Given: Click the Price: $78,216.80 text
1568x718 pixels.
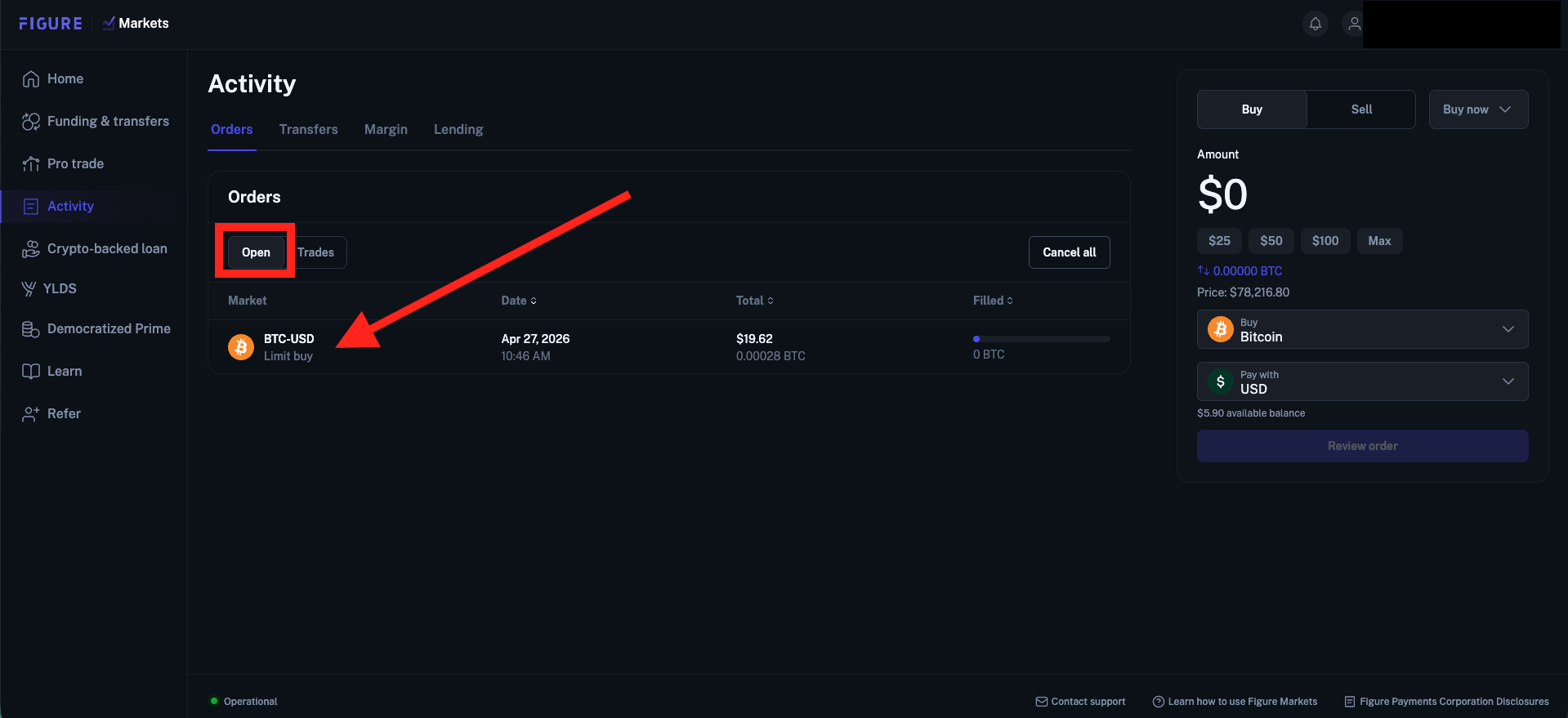Looking at the screenshot, I should click(1243, 292).
